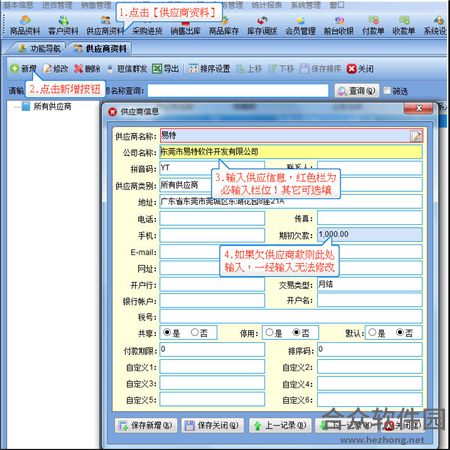
Task: Click the 税号 input field
Action: pyautogui.click(x=291, y=316)
